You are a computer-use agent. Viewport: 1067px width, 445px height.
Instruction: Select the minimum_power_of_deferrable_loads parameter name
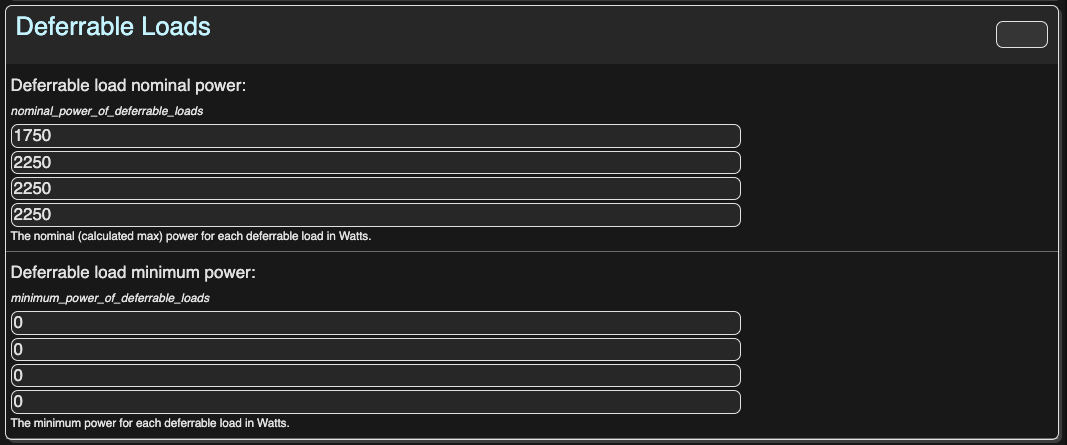click(109, 298)
